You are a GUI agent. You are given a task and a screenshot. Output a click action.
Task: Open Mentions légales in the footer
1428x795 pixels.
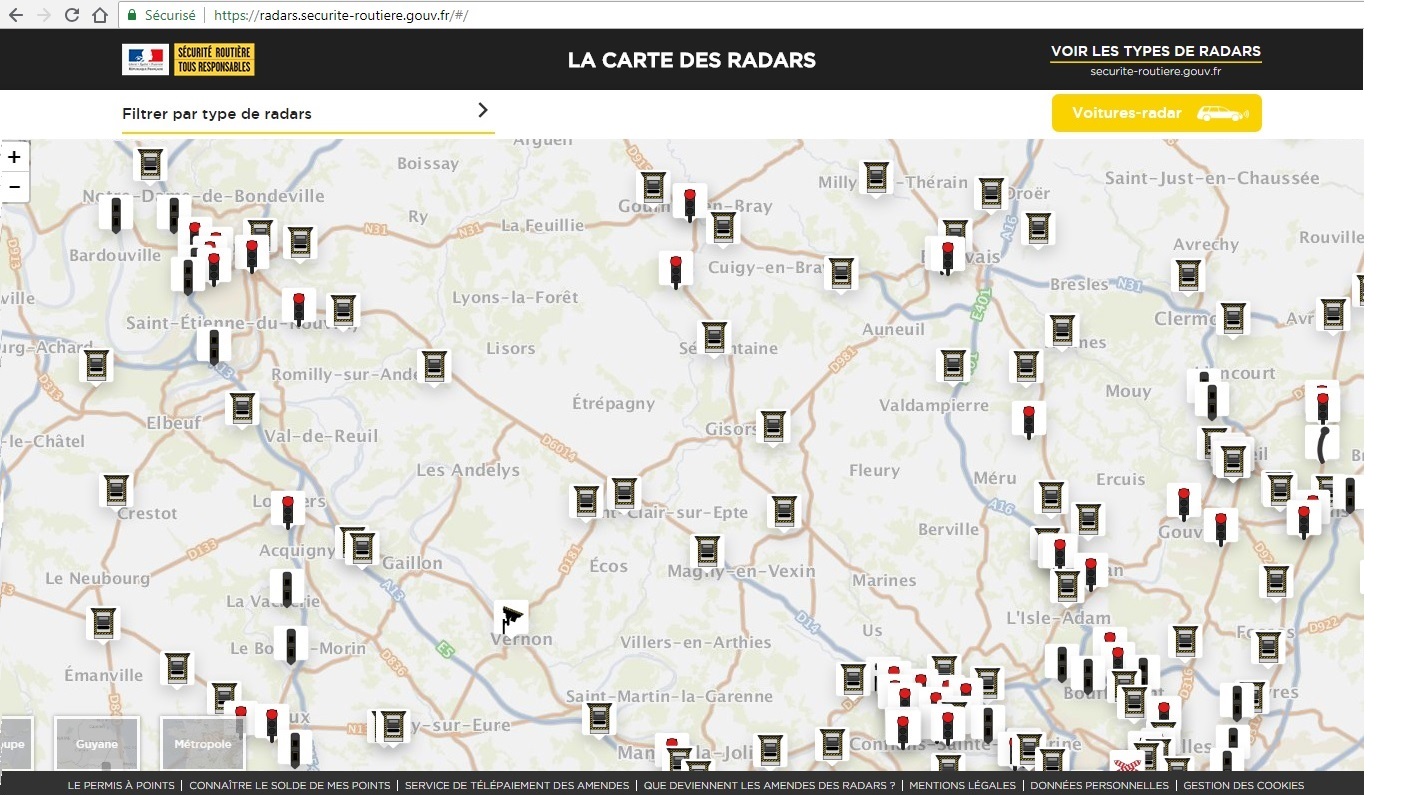click(962, 786)
